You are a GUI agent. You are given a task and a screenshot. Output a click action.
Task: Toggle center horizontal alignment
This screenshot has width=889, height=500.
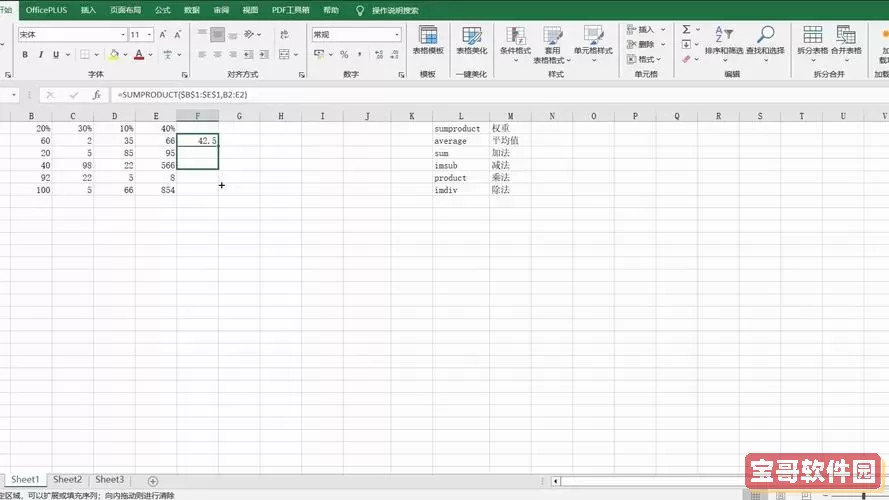[217, 54]
